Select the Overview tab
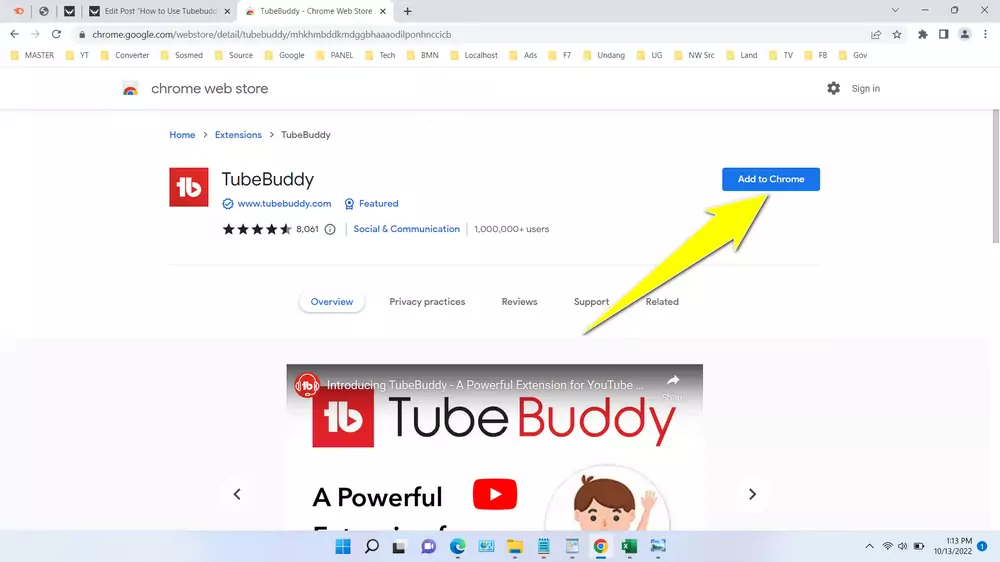This screenshot has height=562, width=1000. 332,302
